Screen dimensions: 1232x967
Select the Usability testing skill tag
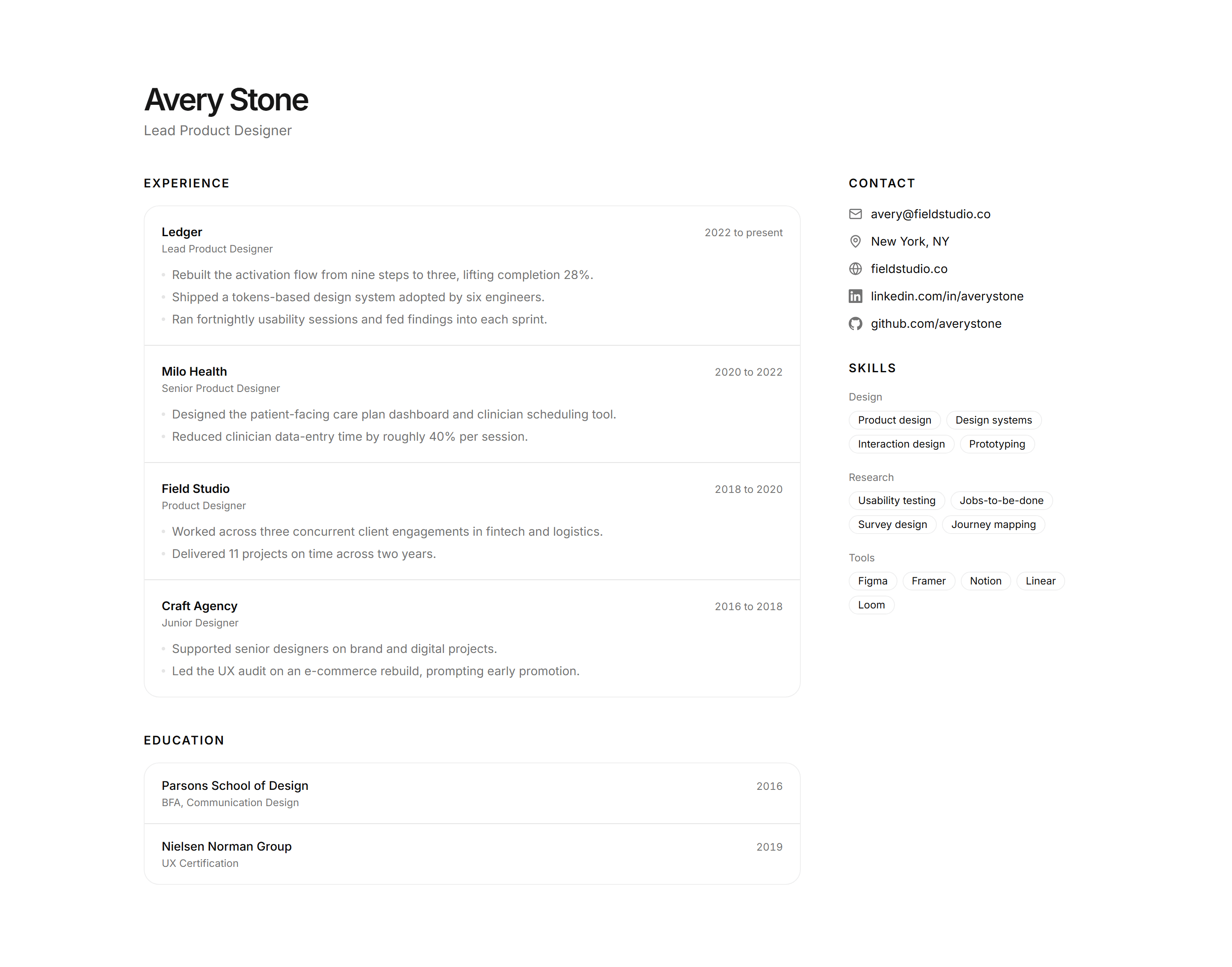point(897,501)
